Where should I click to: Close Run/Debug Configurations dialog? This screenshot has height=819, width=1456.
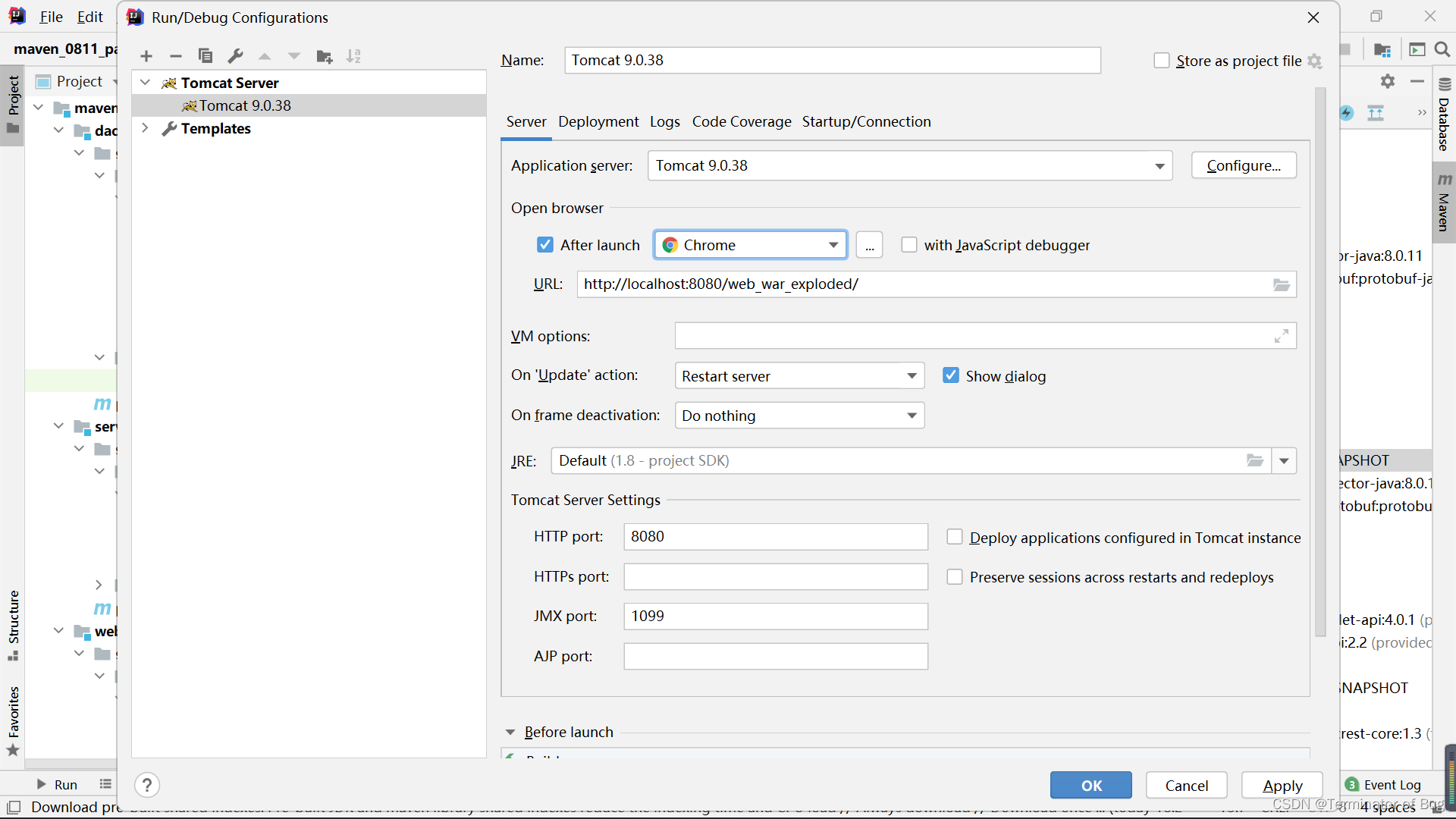pyautogui.click(x=1313, y=17)
